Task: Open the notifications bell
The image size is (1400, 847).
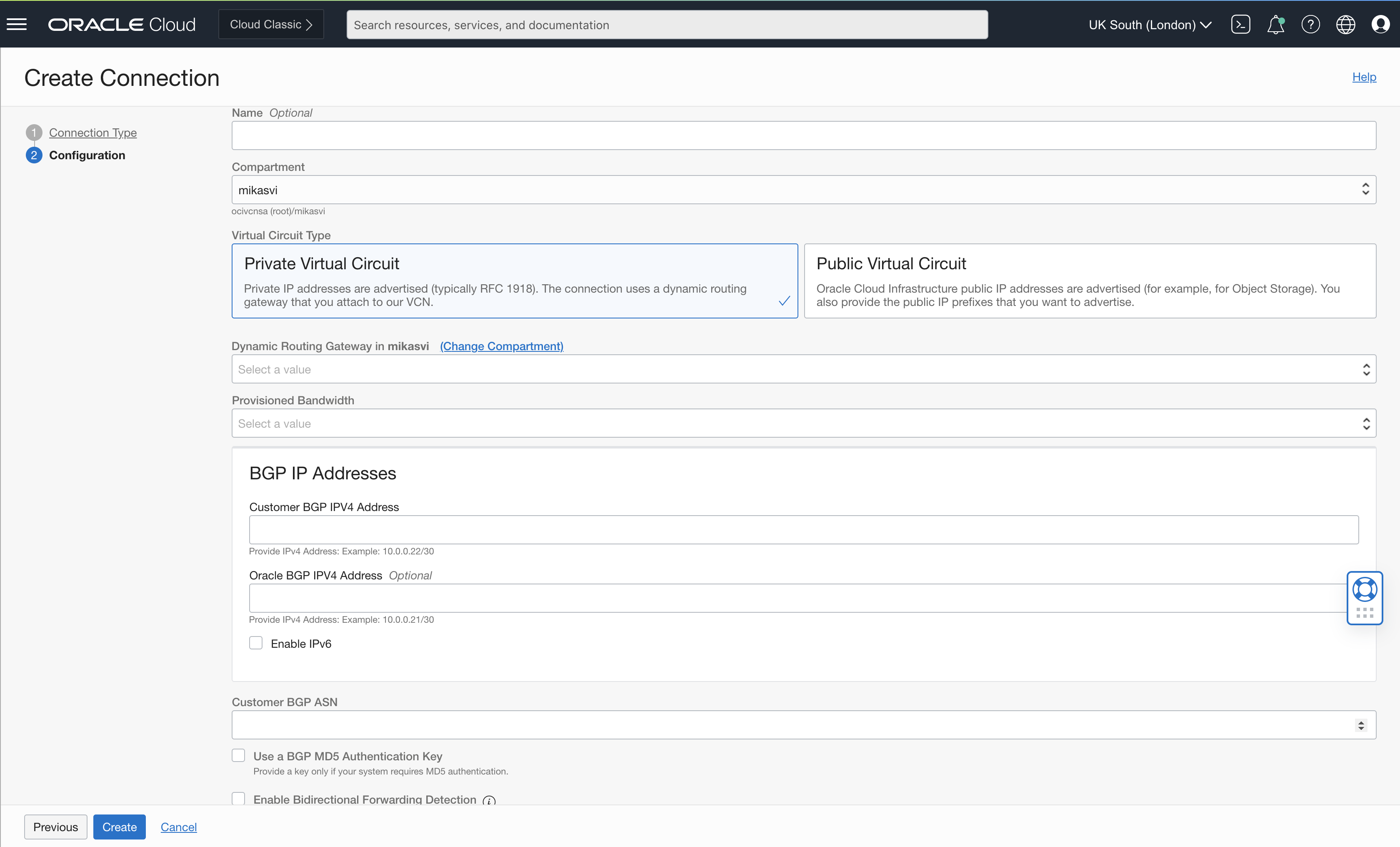Action: point(1276,24)
